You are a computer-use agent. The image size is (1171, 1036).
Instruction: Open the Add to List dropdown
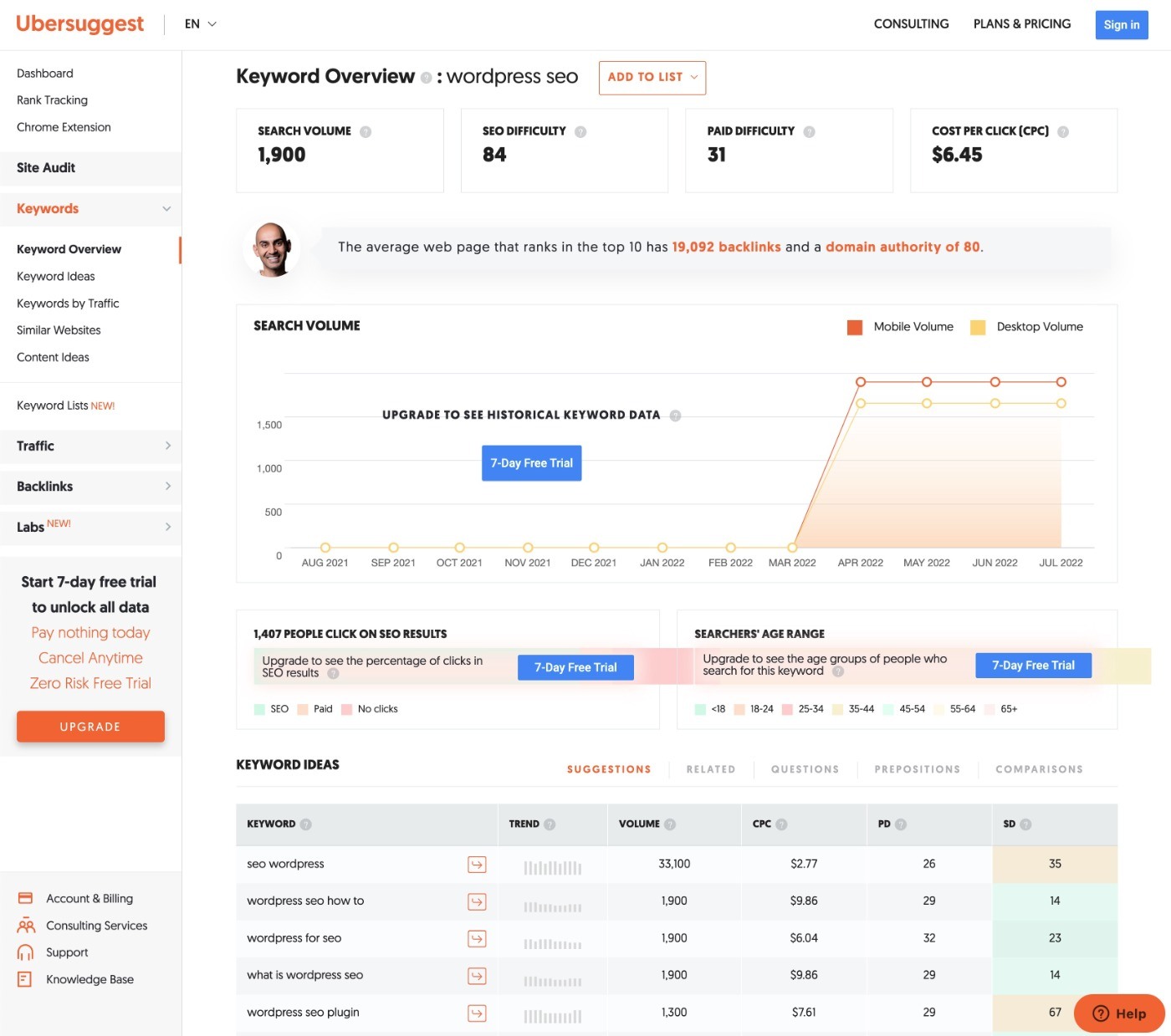tap(652, 78)
